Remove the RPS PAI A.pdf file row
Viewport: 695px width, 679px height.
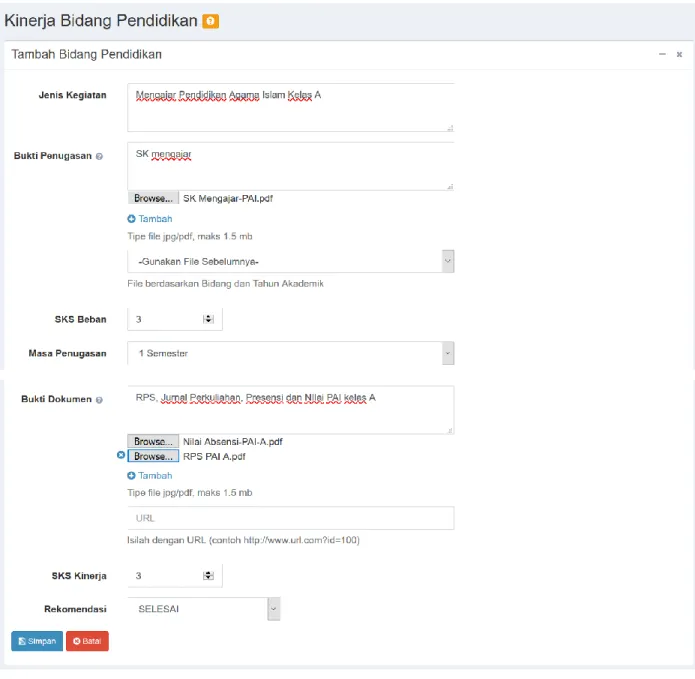(121, 455)
